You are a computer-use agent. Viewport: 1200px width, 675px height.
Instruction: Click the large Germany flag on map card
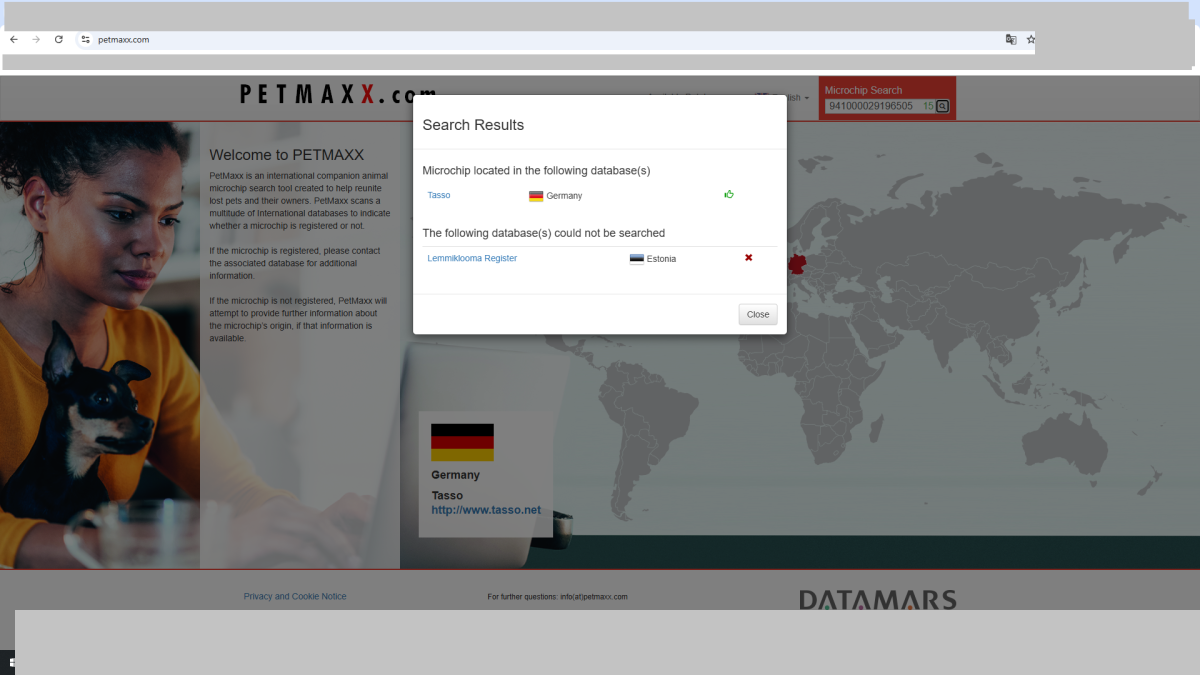pos(462,442)
